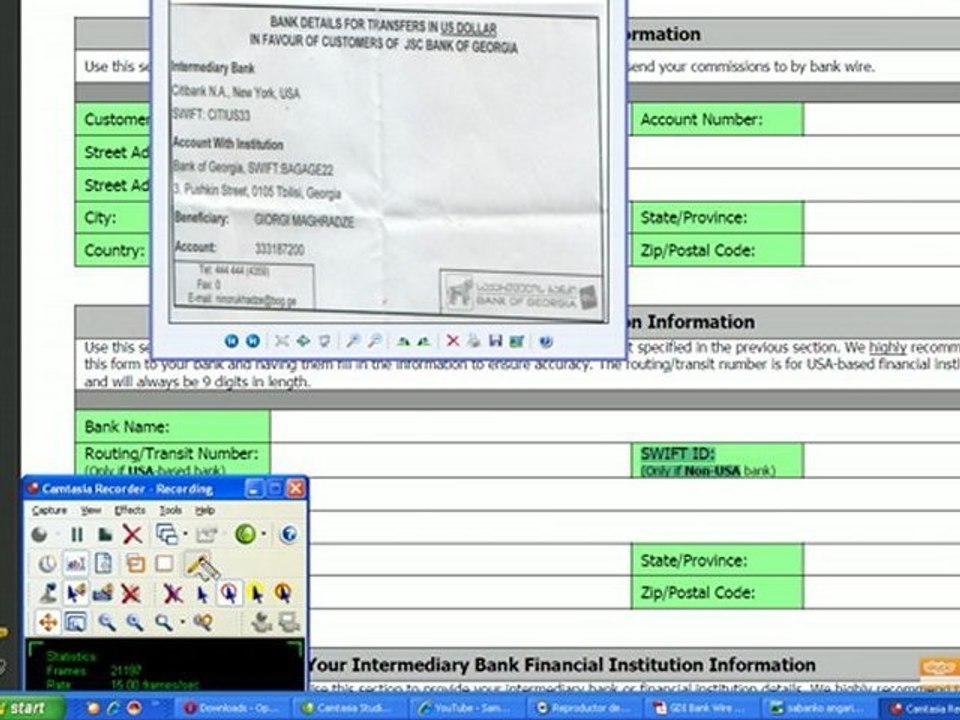Image resolution: width=960 pixels, height=720 pixels.
Task: Toggle the orange arrows AutoPan icon
Action: [48, 622]
